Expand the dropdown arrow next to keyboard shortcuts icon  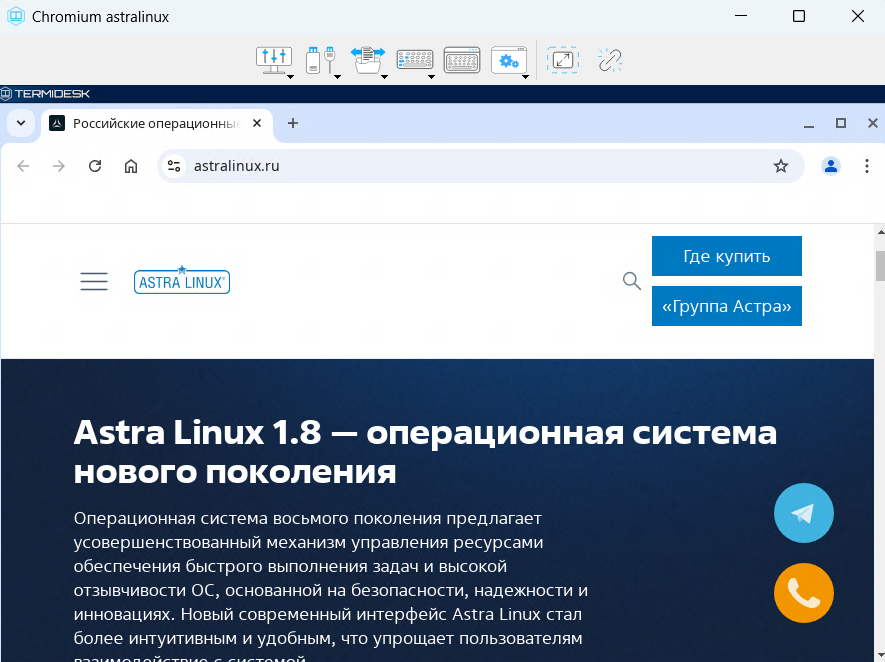(x=431, y=75)
